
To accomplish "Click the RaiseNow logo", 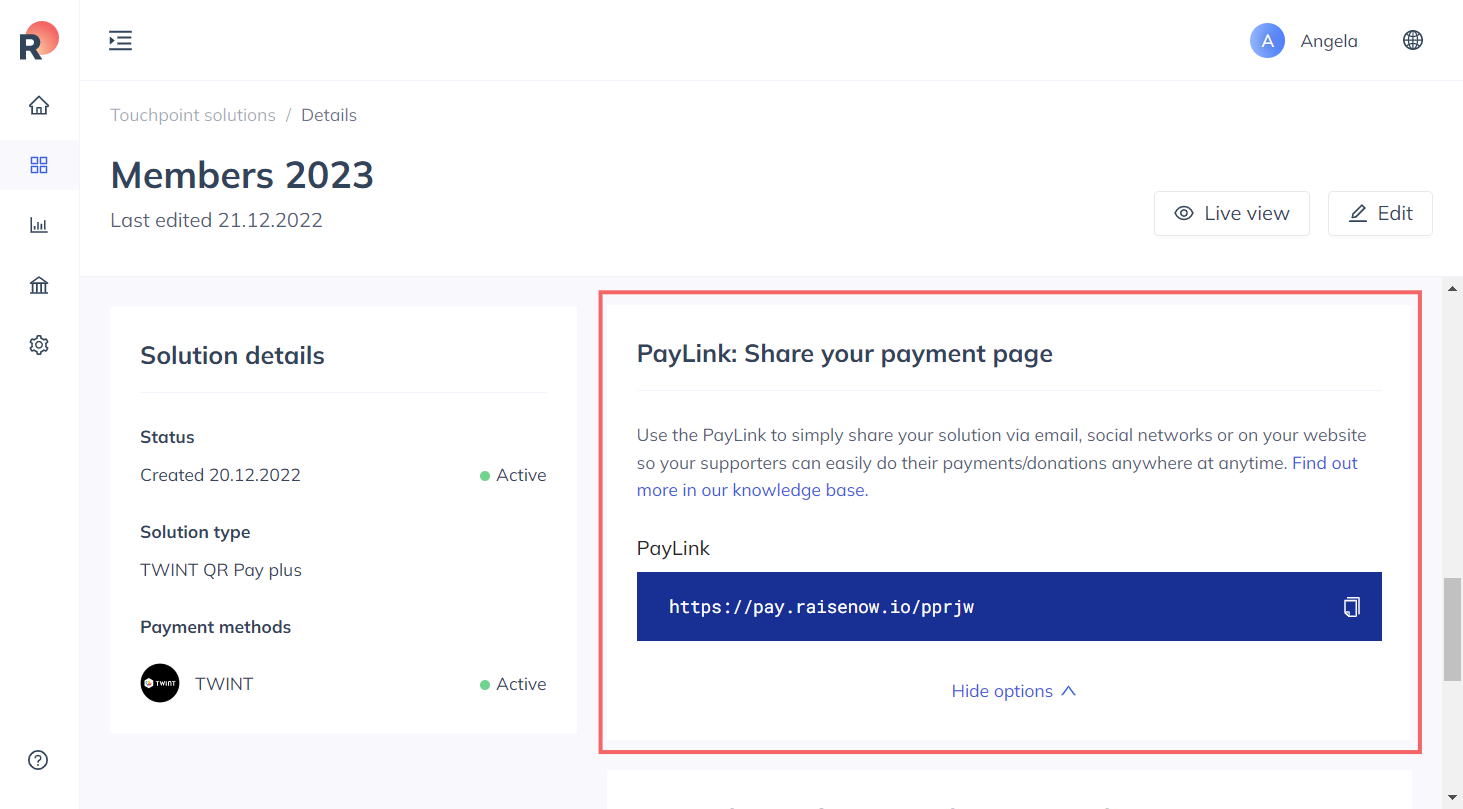I will (39, 40).
